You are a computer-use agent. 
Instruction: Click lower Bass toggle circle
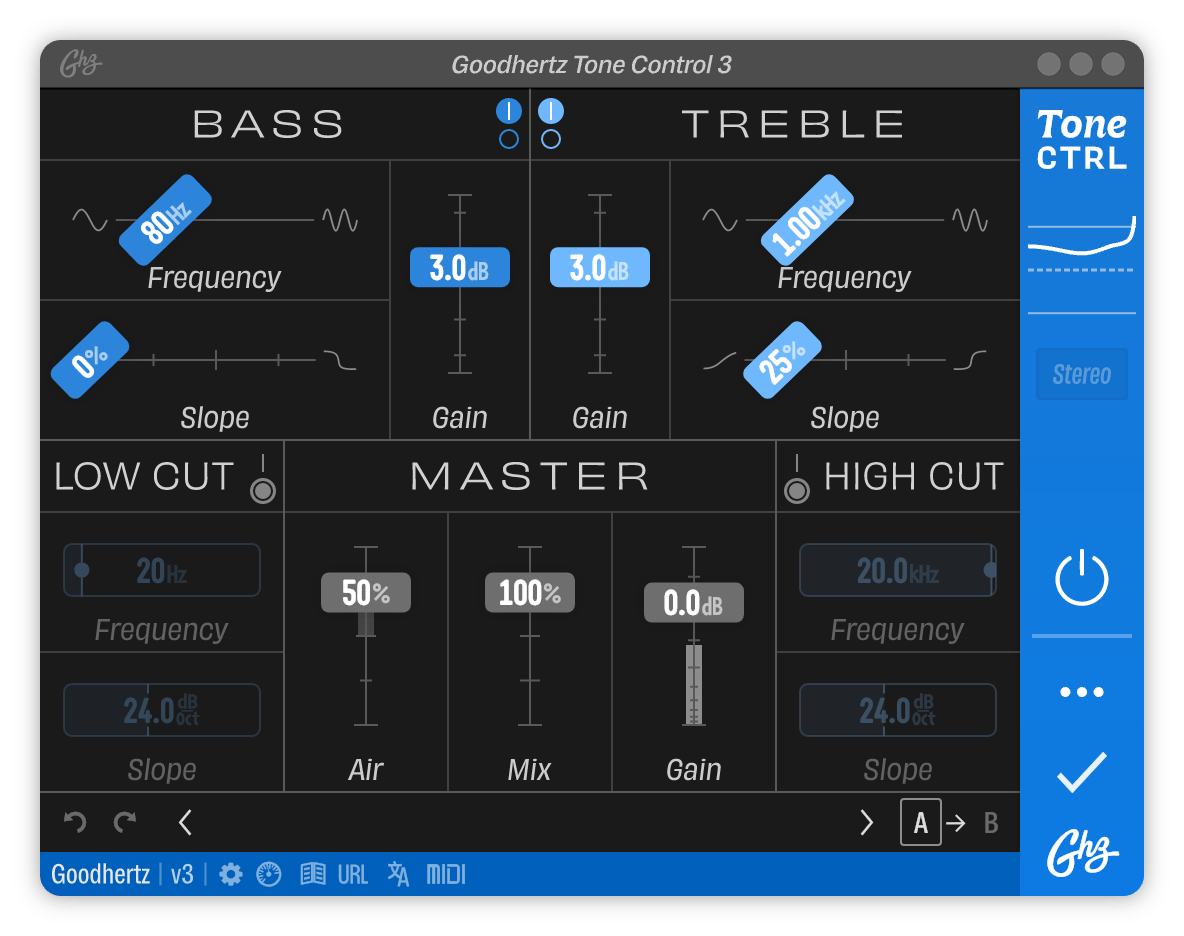tap(509, 139)
